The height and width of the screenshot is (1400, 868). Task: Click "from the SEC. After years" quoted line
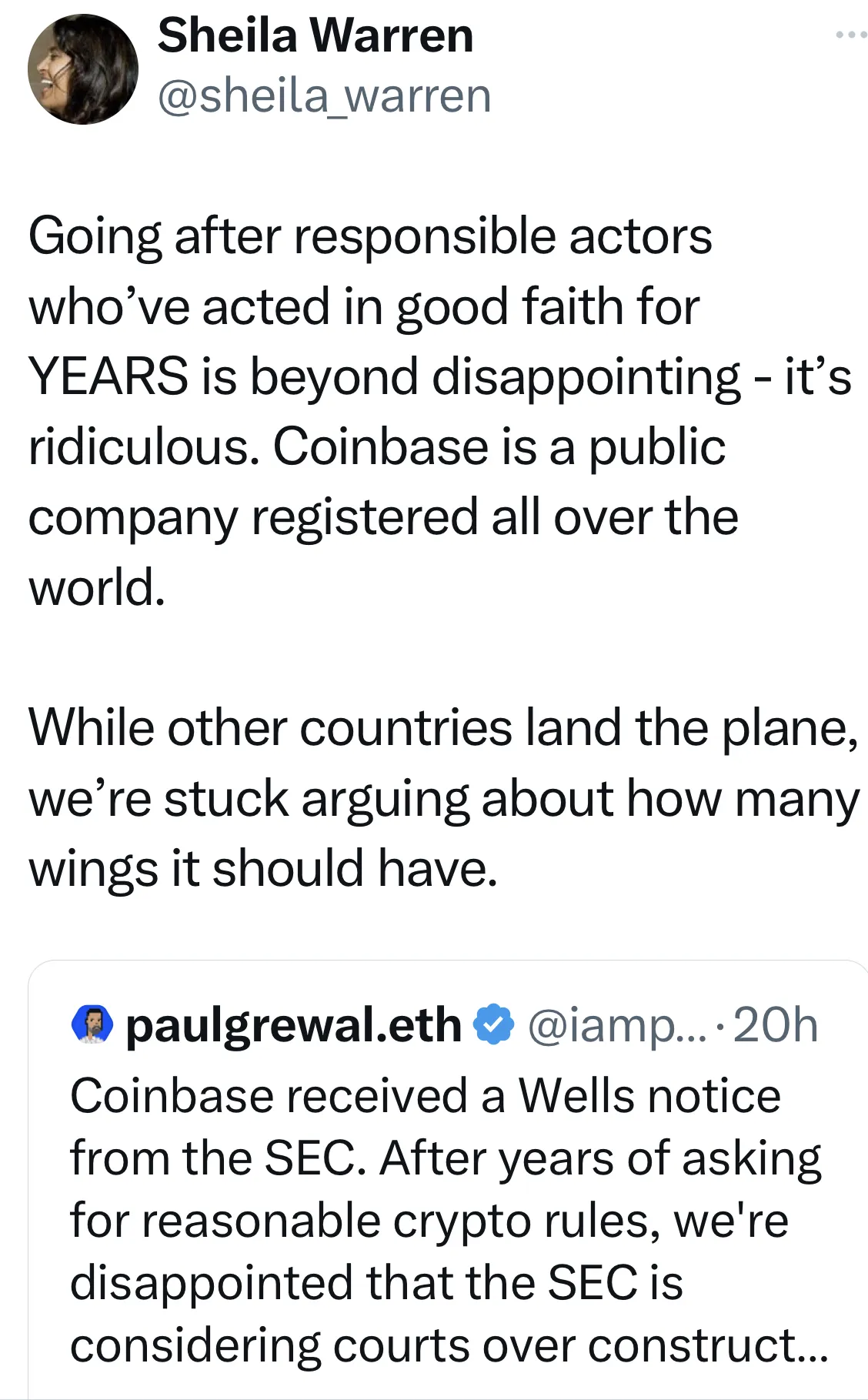[x=446, y=1158]
